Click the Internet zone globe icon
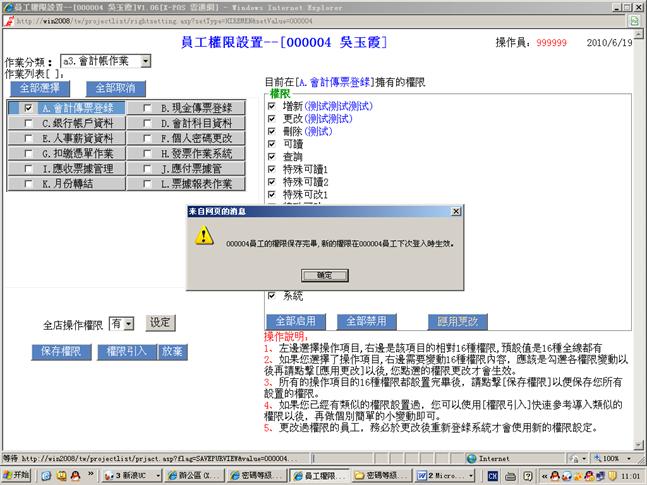The image size is (647, 485). [471, 458]
